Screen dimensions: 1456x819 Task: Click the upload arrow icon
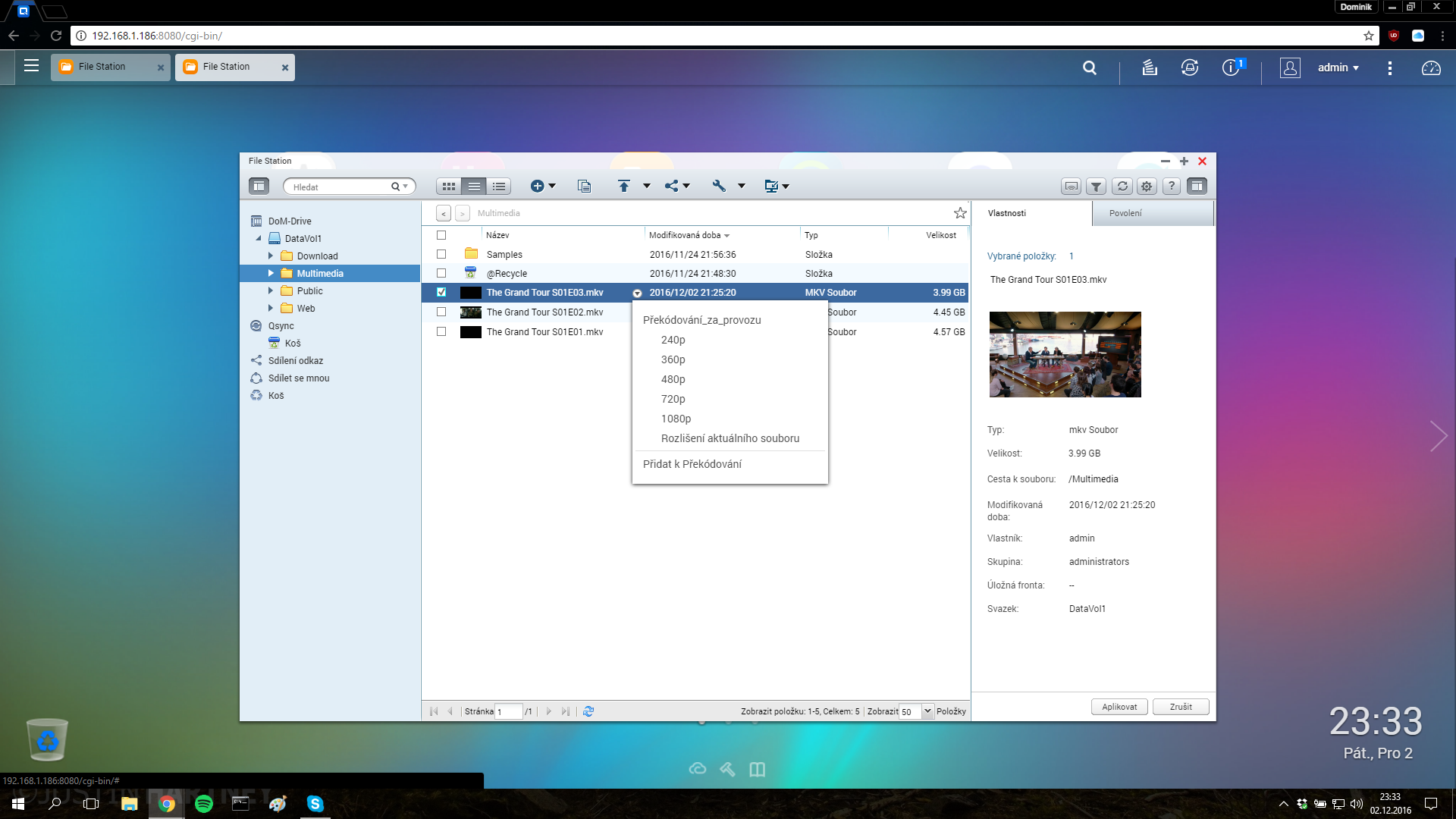click(623, 187)
